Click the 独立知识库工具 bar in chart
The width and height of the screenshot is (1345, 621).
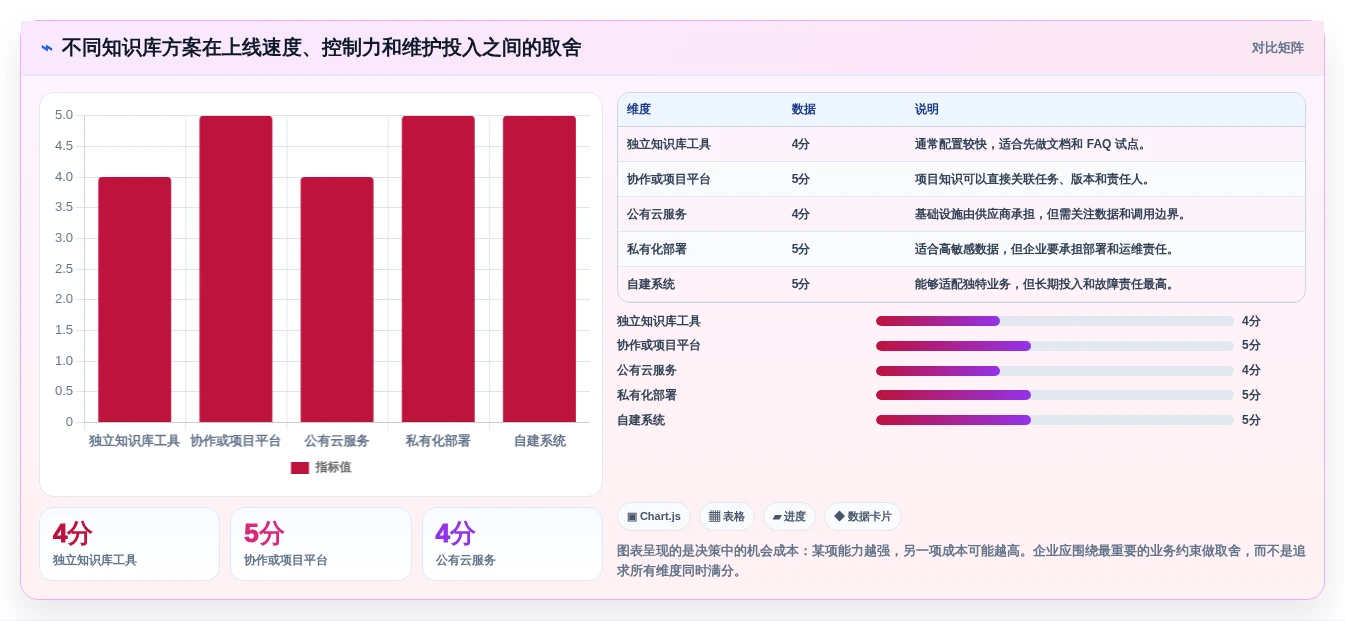(135, 299)
